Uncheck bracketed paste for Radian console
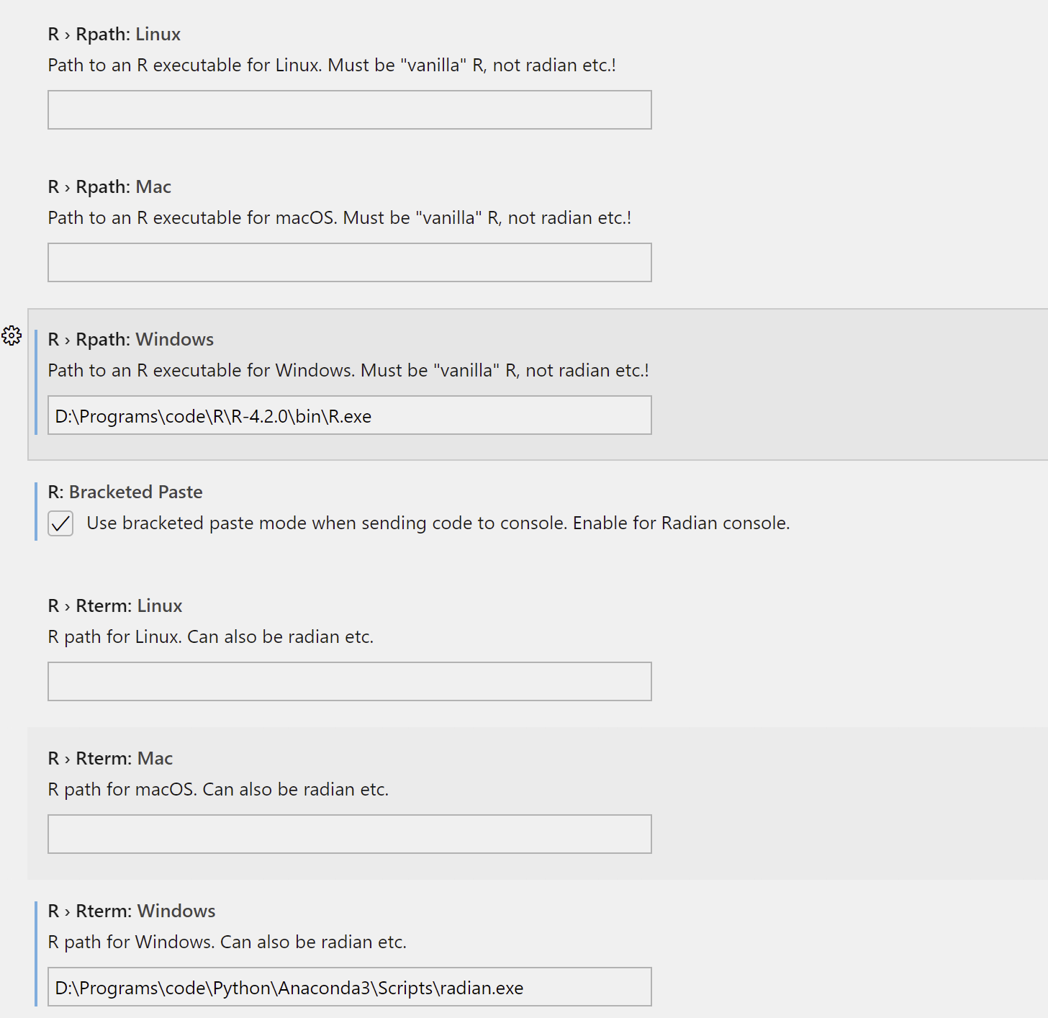Screen dimensions: 1048x1018 pos(60,523)
